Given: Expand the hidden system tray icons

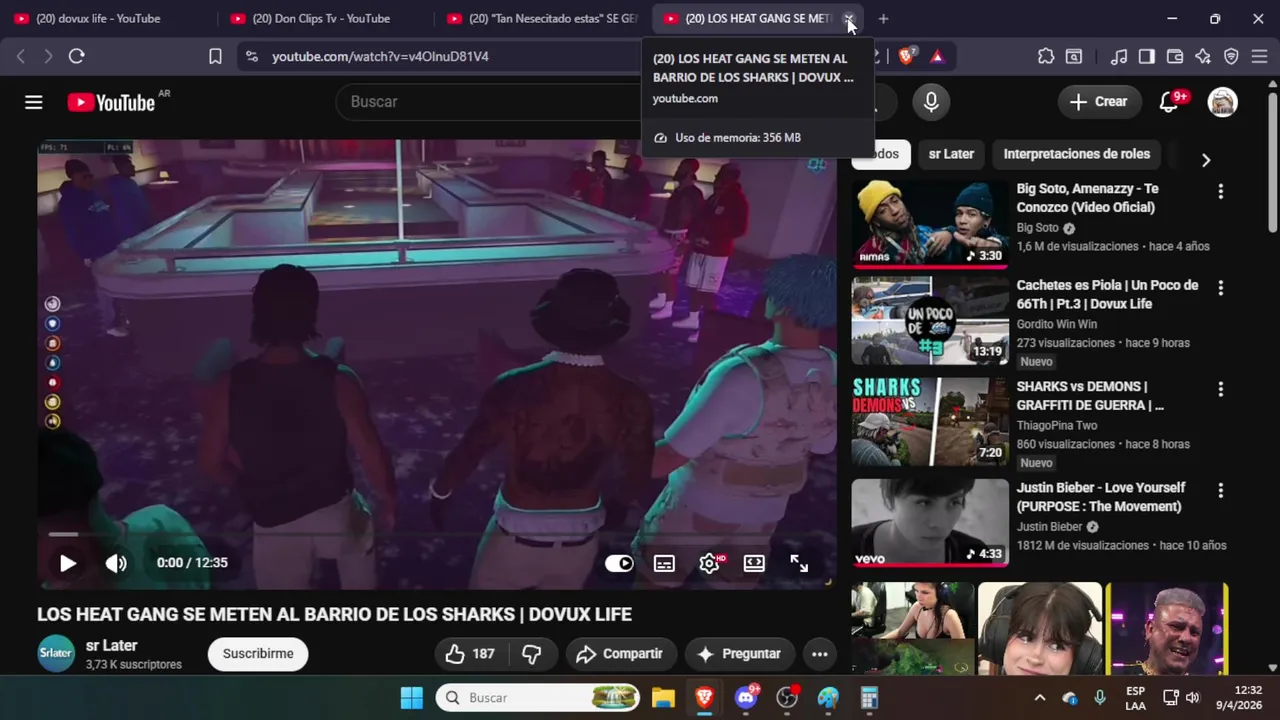Looking at the screenshot, I should [x=1040, y=698].
